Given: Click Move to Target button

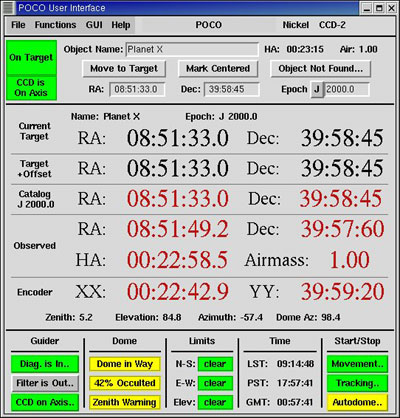Looking at the screenshot, I should click(x=124, y=69).
